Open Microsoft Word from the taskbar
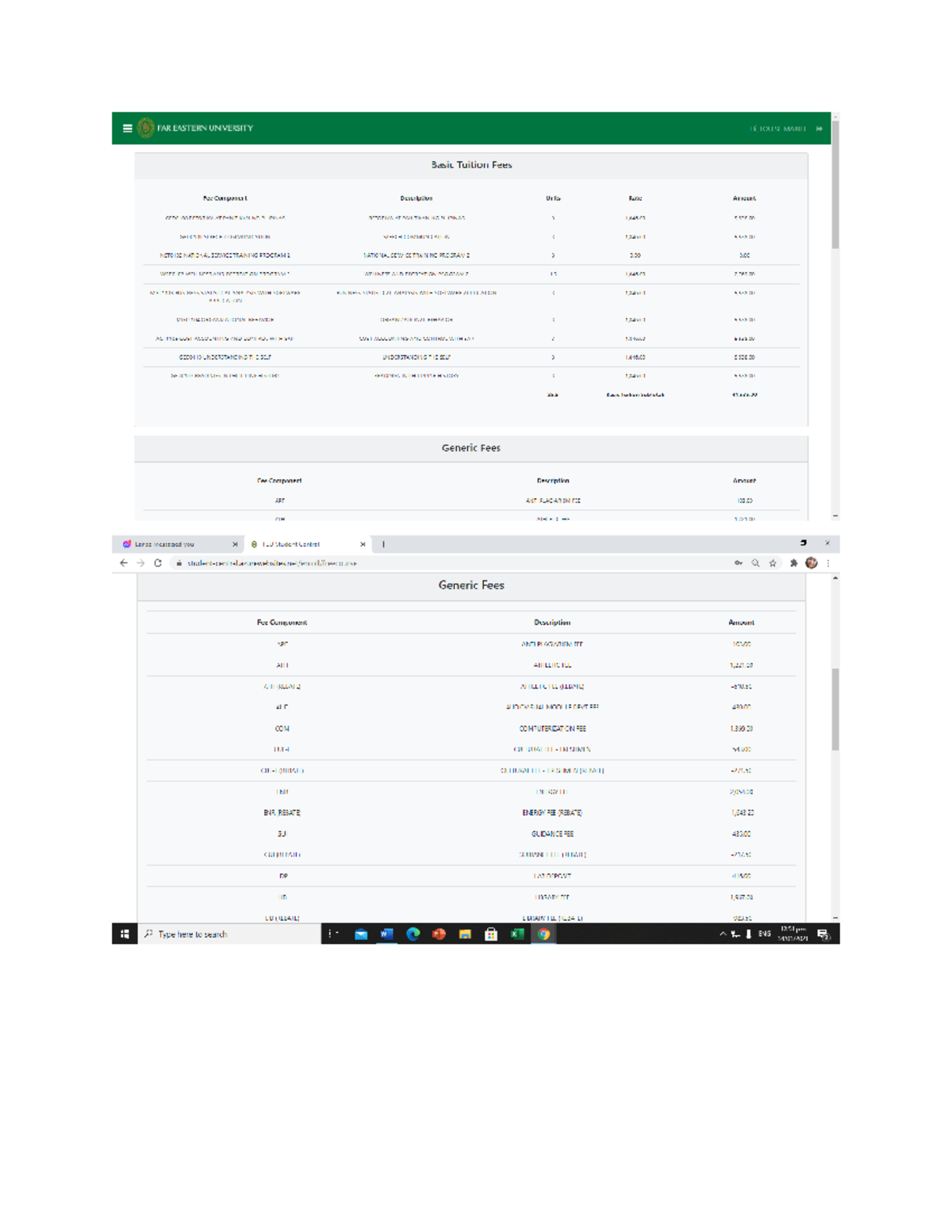The image size is (952, 1232). pyautogui.click(x=386, y=935)
